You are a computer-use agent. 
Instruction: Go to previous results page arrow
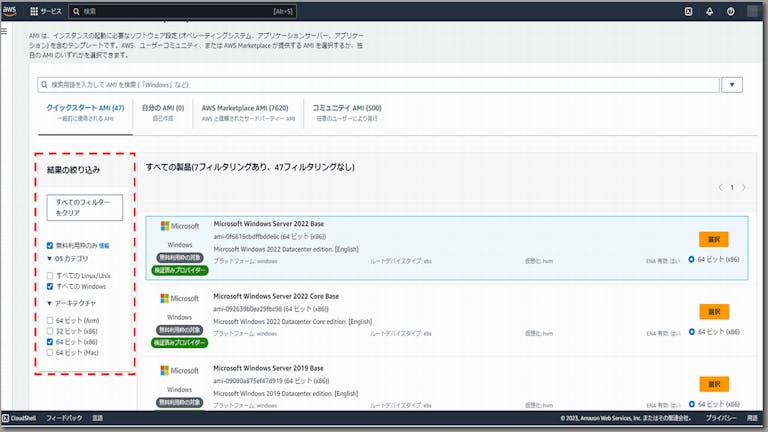pyautogui.click(x=720, y=188)
